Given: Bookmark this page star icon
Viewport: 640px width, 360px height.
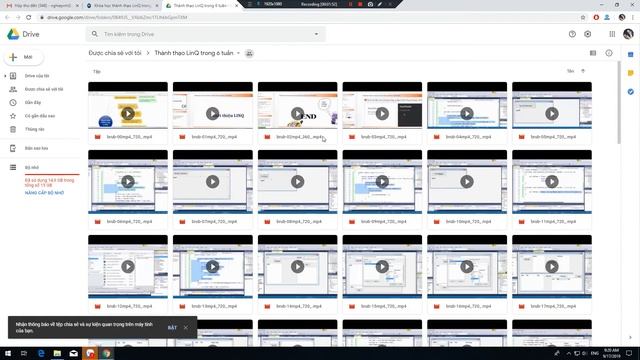Looking at the screenshot, I should pyautogui.click(x=583, y=17).
